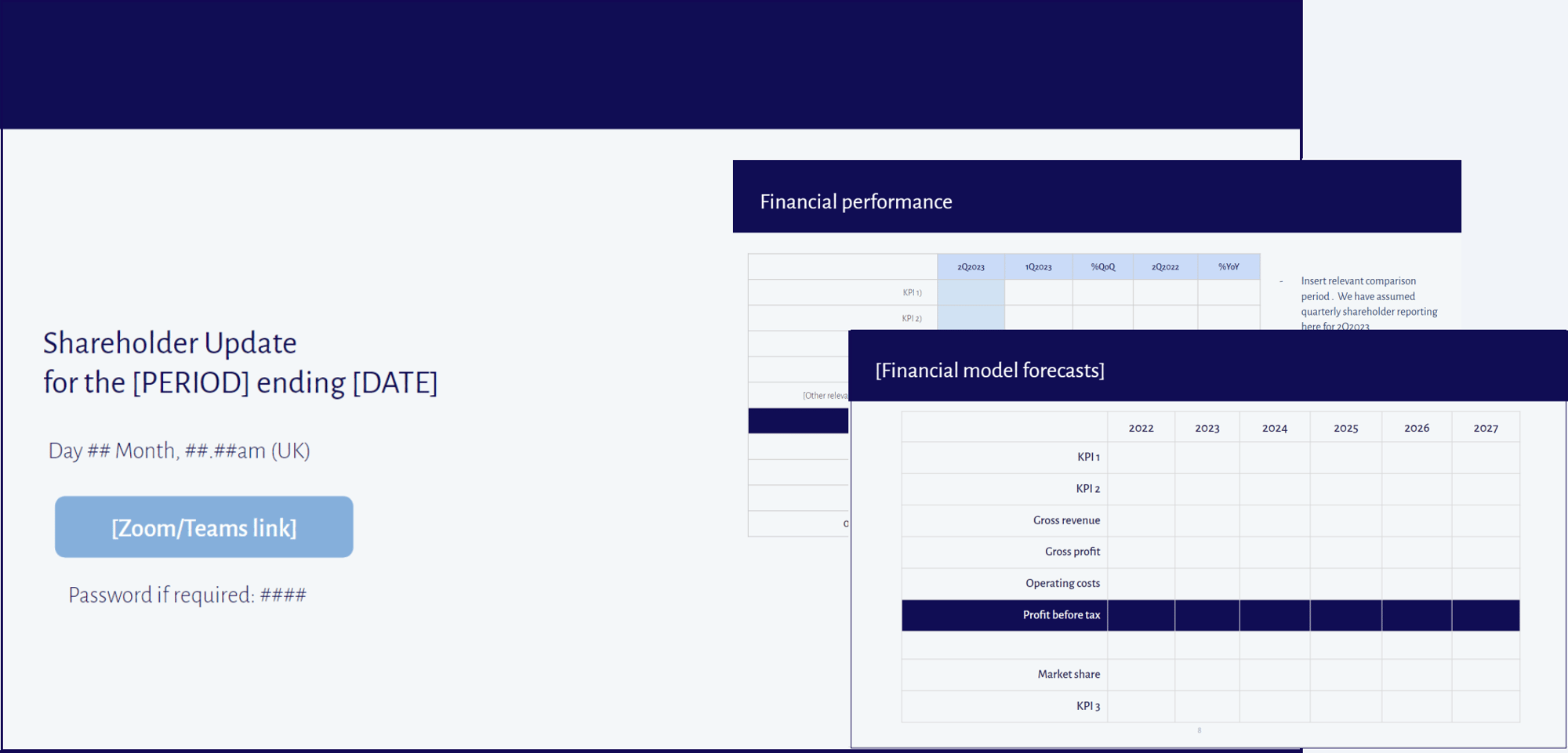Click the 2026 column header in forecasts table
1568x753 pixels.
[x=1417, y=428]
